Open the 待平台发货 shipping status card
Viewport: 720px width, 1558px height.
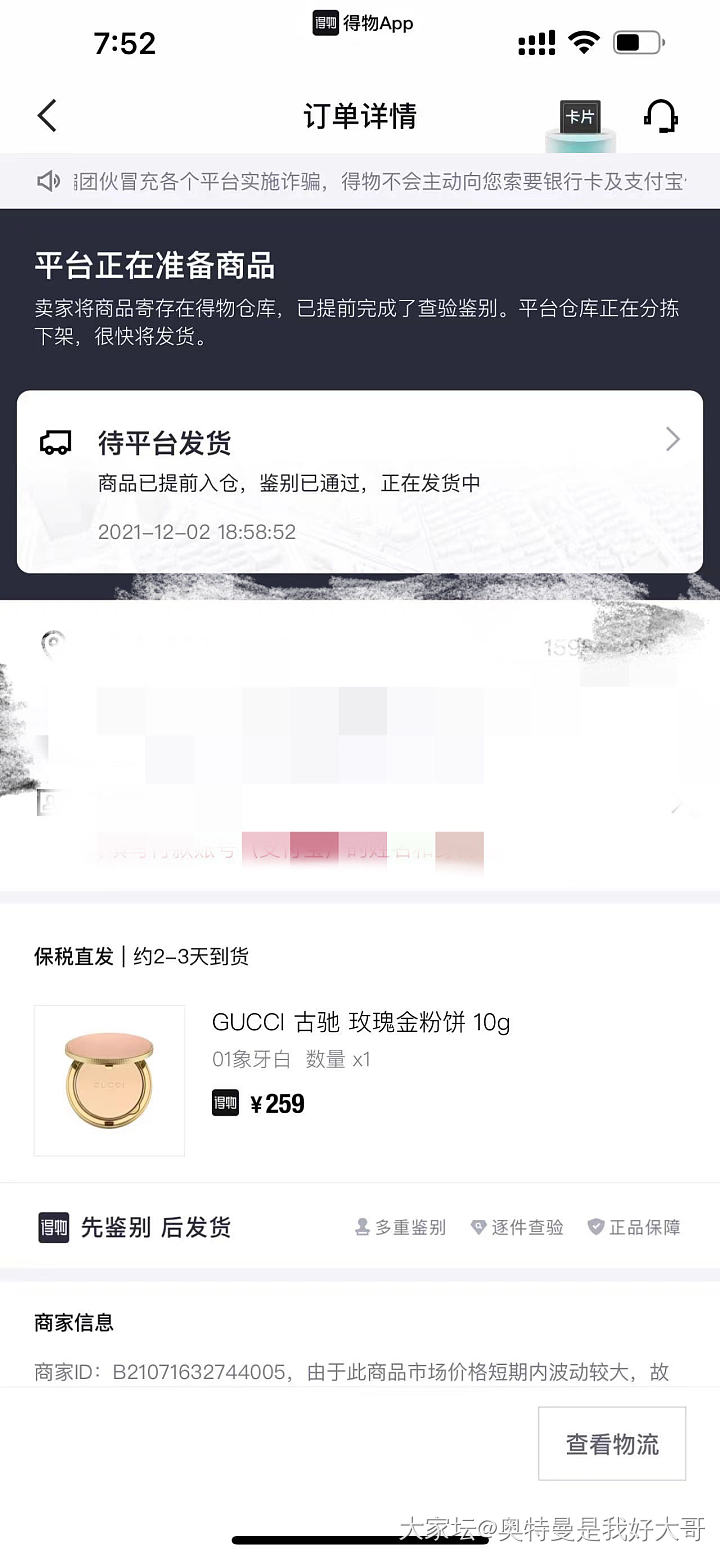(x=360, y=482)
